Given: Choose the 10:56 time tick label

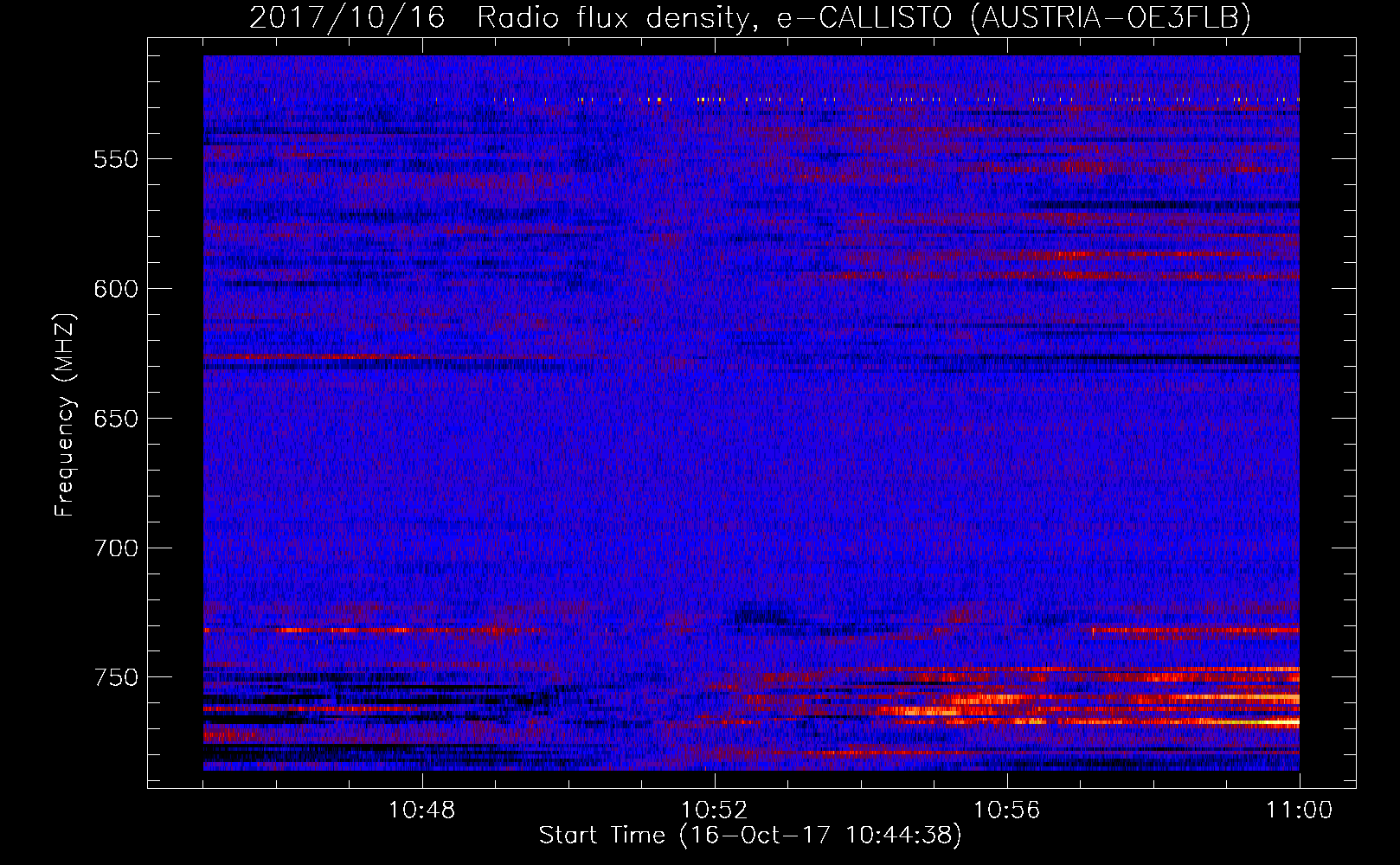Looking at the screenshot, I should tap(1007, 811).
